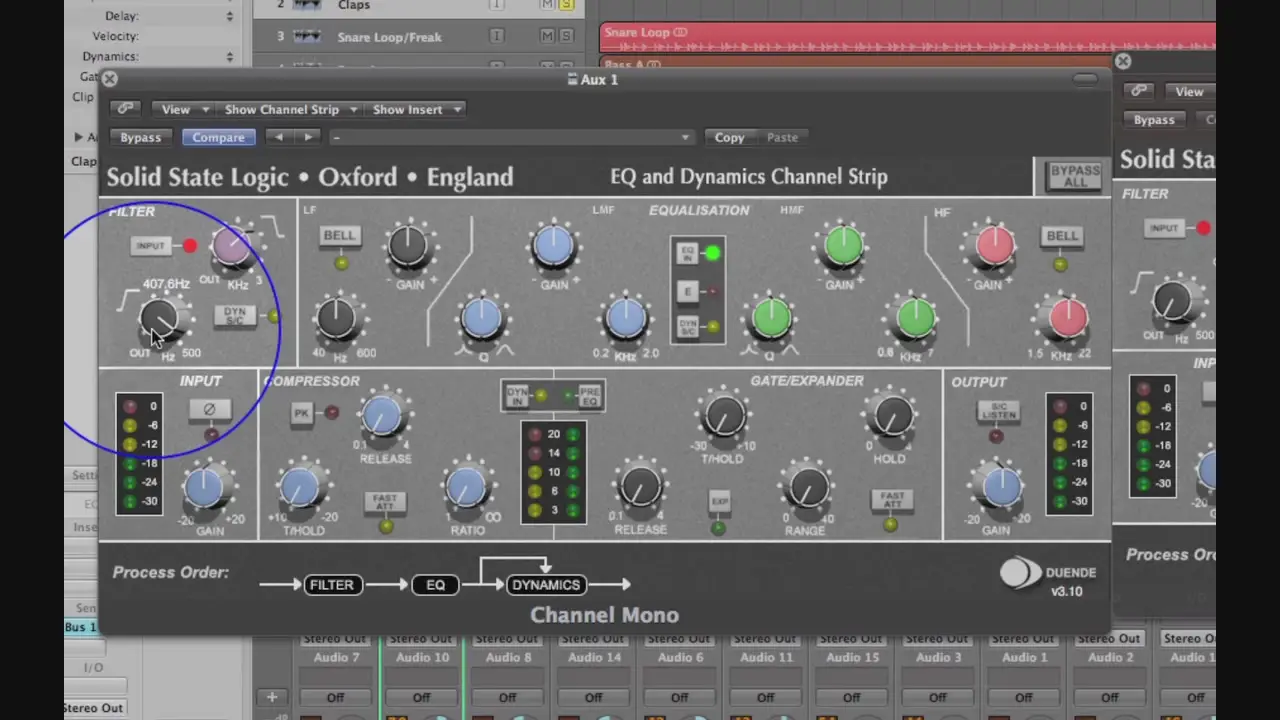Click the Output Gain knob
This screenshot has height=720, width=1280.
(x=1000, y=487)
